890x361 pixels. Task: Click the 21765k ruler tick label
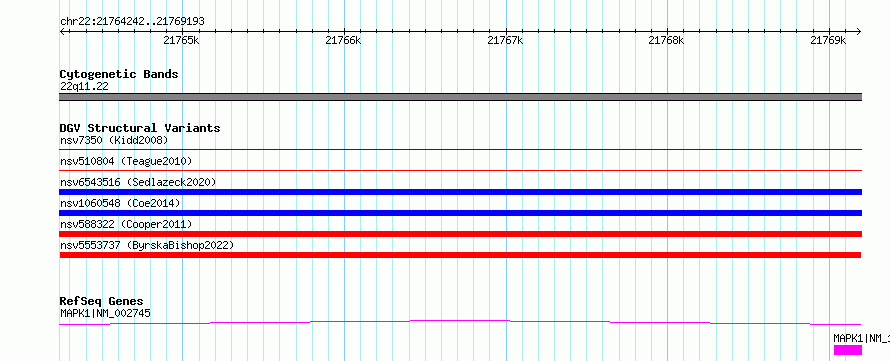pyautogui.click(x=181, y=40)
